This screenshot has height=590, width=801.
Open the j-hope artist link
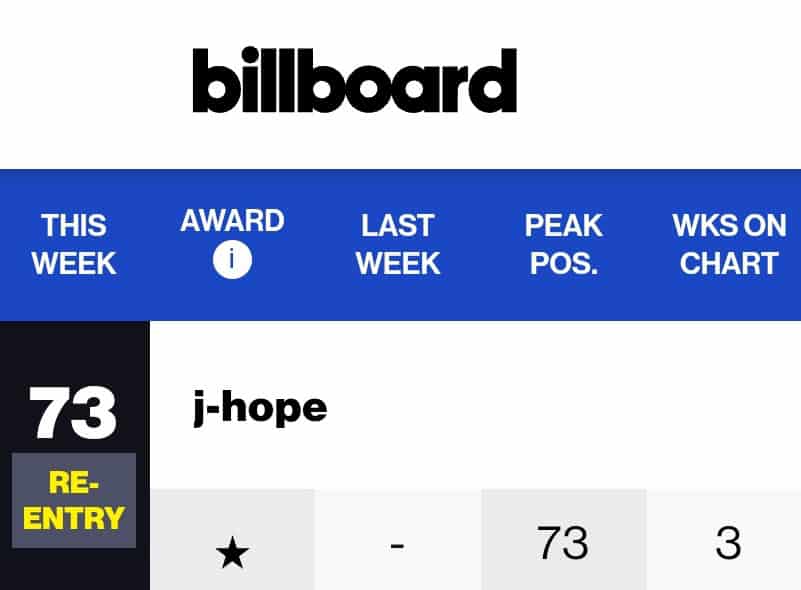tap(260, 407)
